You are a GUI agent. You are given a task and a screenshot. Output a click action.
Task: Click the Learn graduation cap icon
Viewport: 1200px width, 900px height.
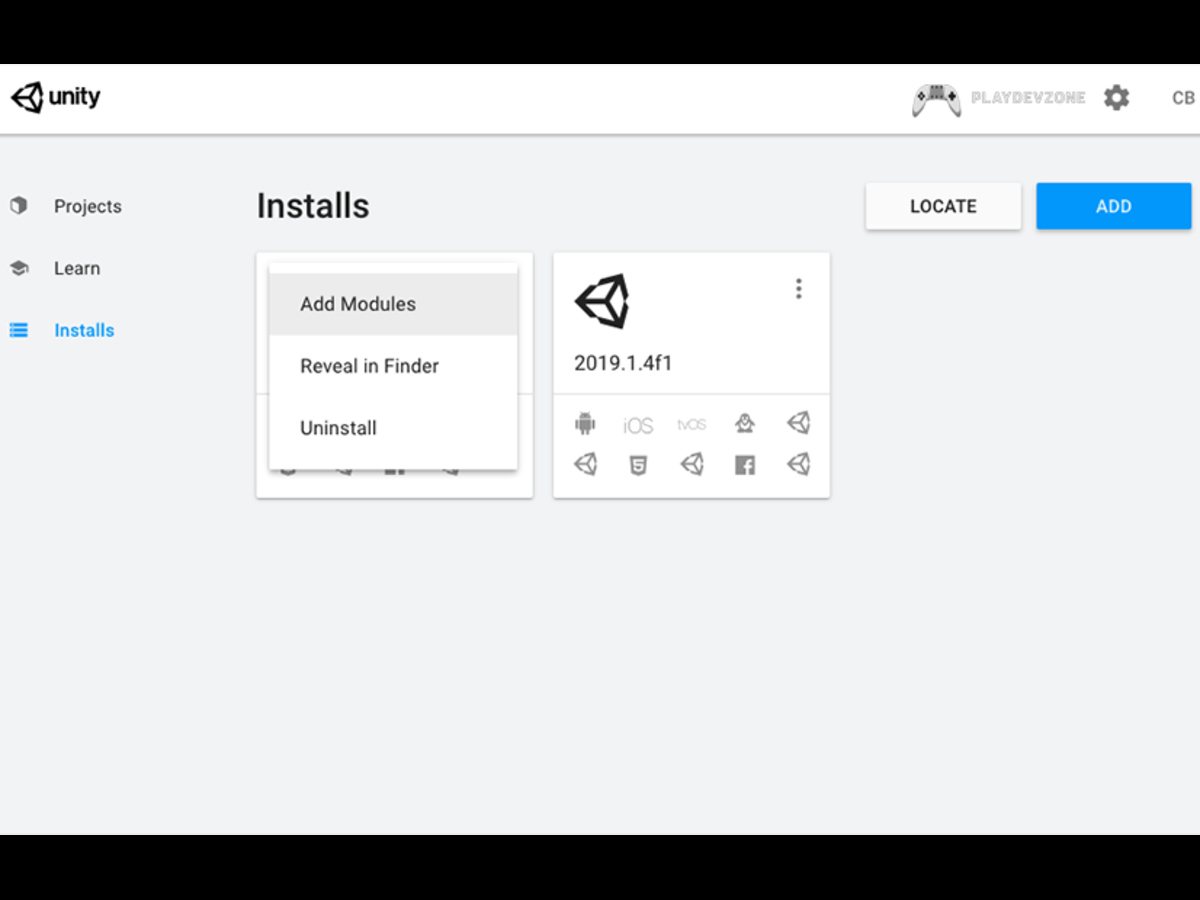pos(18,268)
